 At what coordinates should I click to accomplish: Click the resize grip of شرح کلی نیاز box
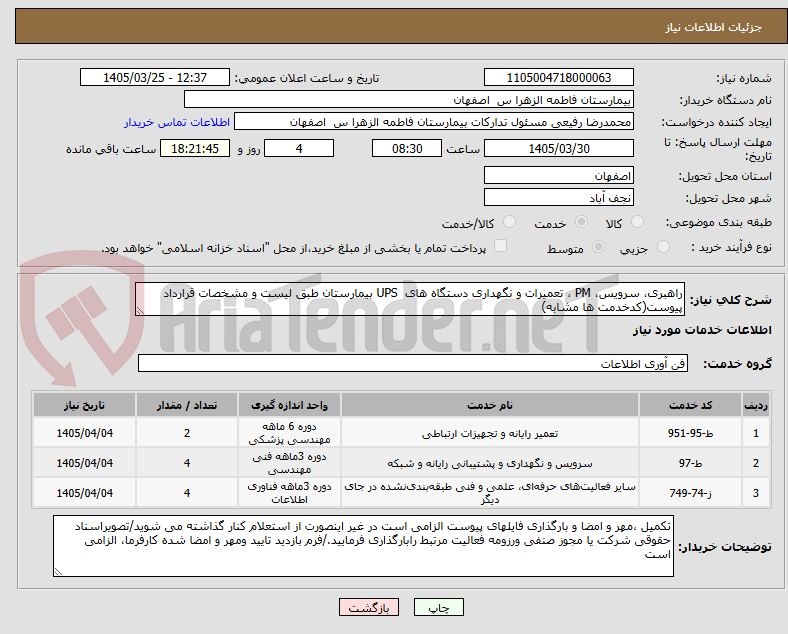[x=140, y=311]
